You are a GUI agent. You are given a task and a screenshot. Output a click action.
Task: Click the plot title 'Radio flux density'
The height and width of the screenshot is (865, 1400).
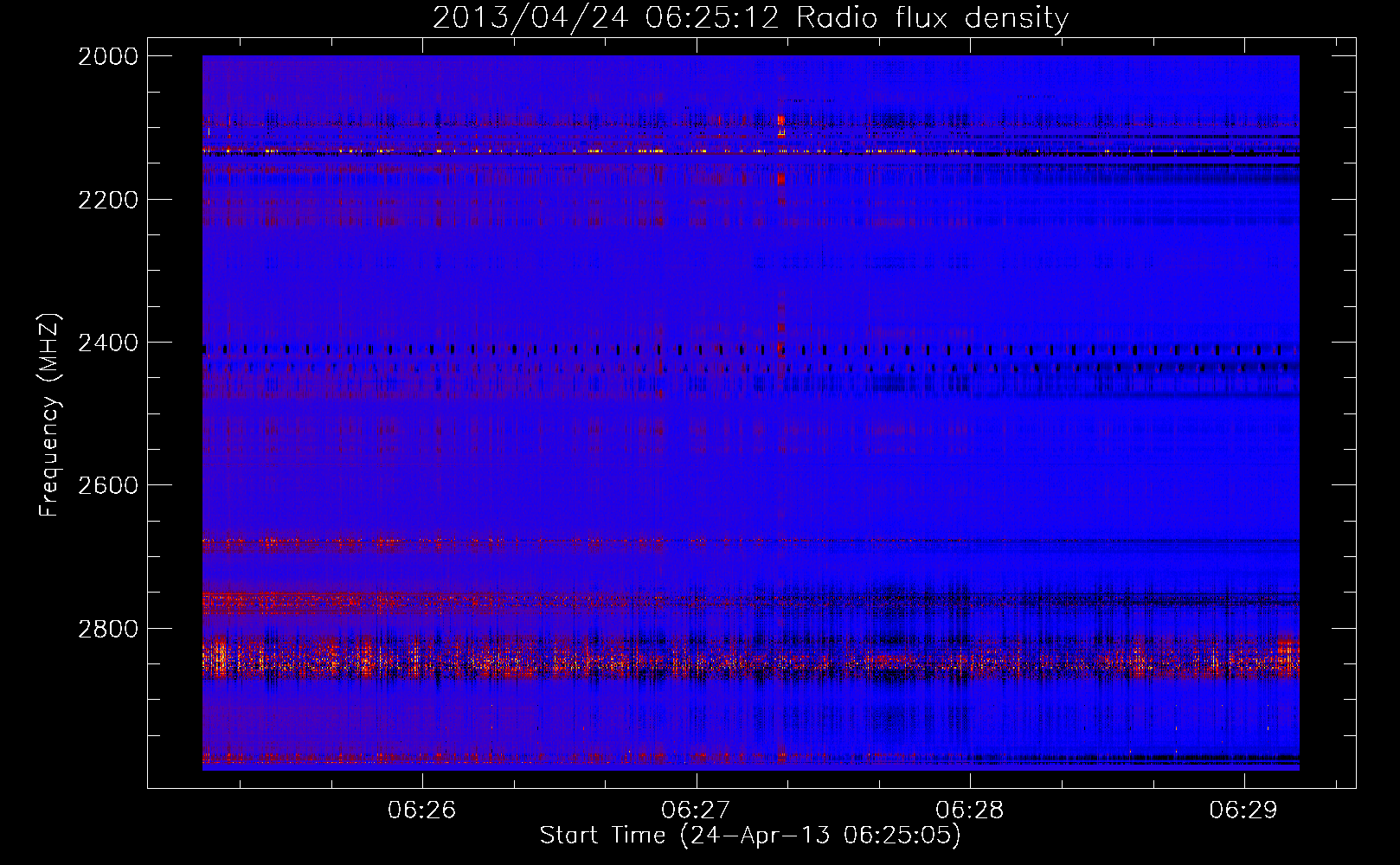point(932,17)
